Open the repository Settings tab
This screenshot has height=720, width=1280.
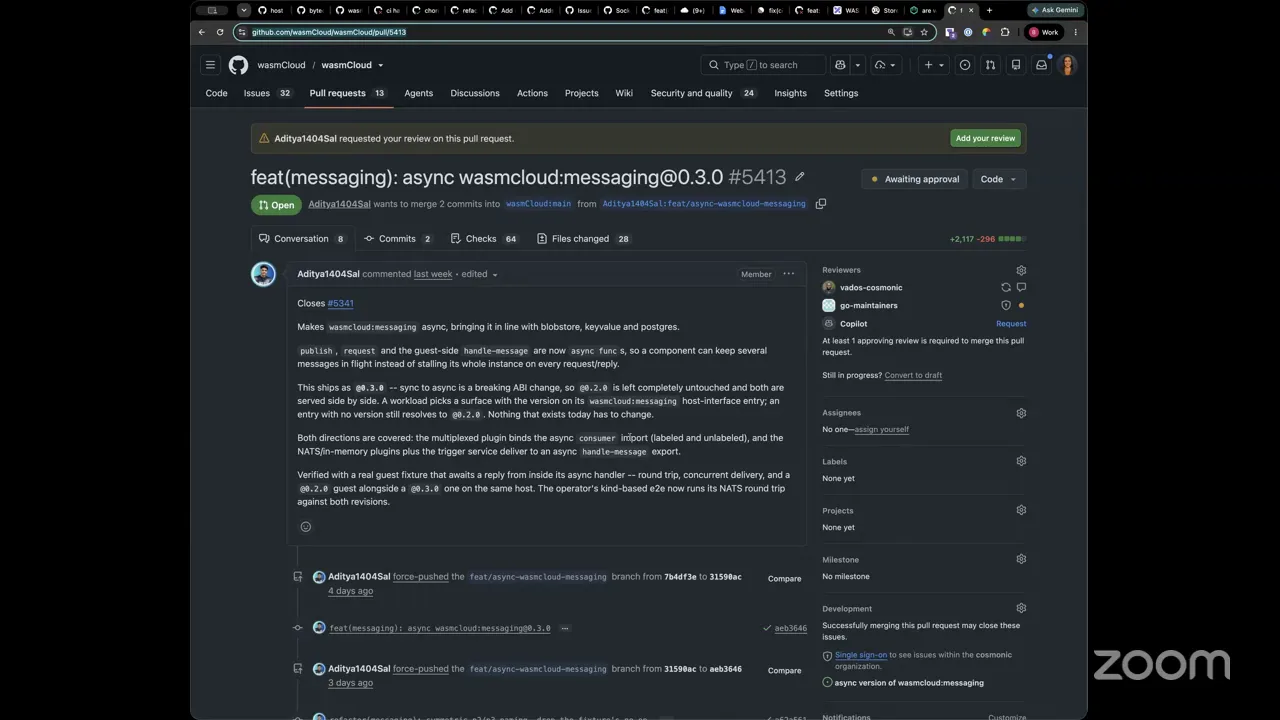[841, 93]
